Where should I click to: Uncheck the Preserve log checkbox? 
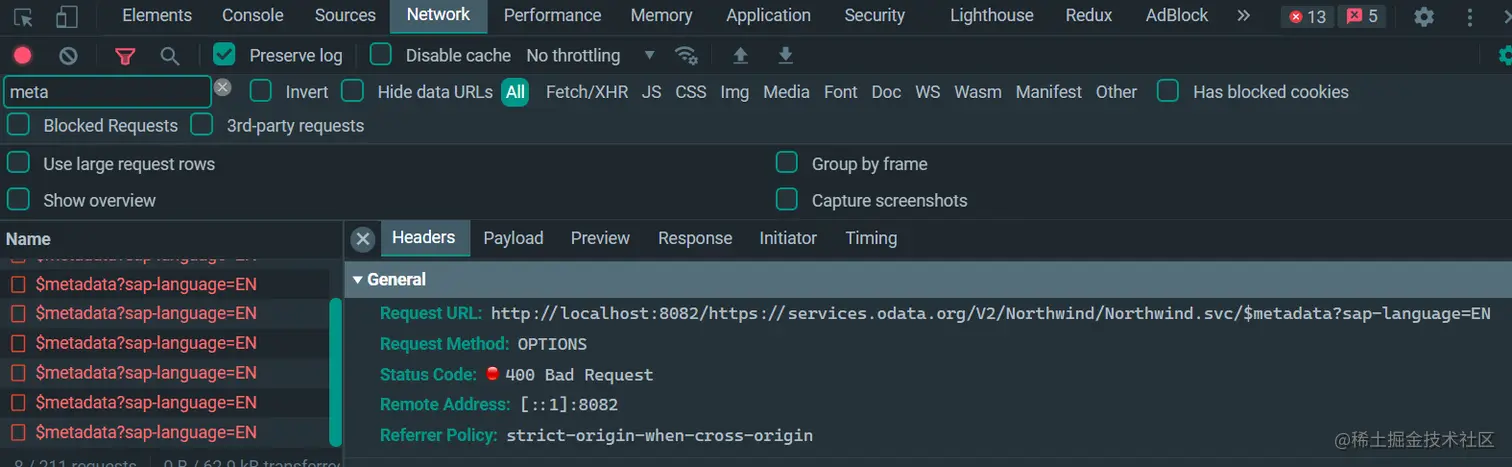tap(224, 55)
